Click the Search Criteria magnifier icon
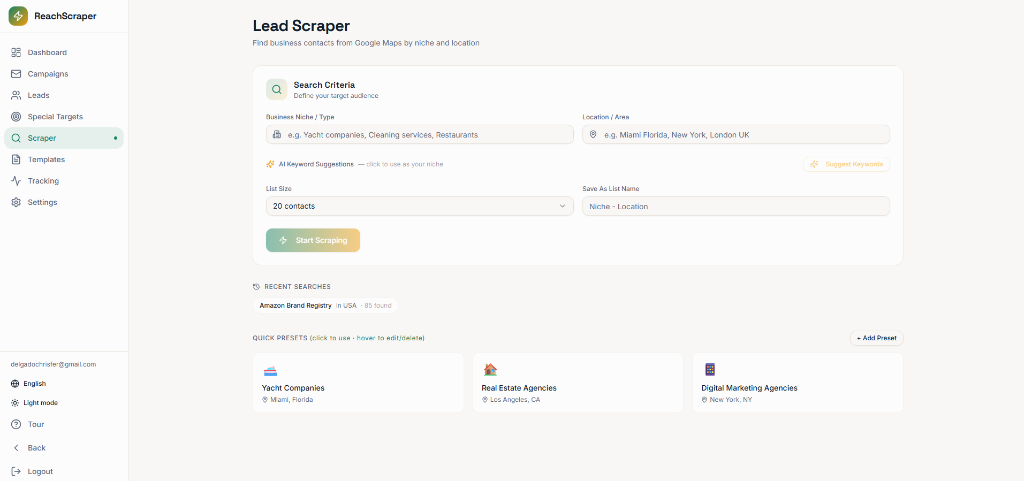The height and width of the screenshot is (481, 1024). click(277, 89)
